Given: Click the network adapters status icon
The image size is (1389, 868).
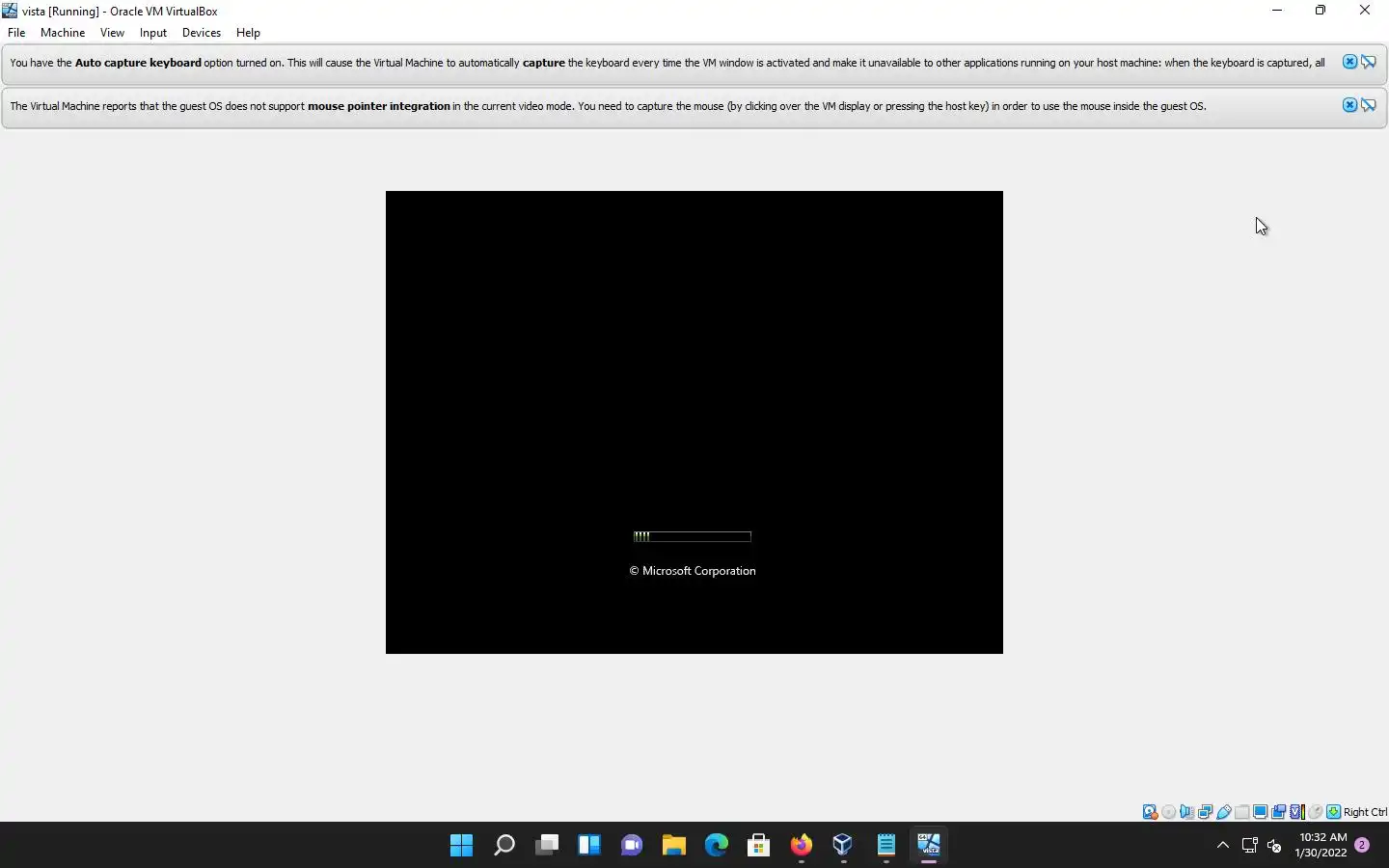Looking at the screenshot, I should 1205,812.
